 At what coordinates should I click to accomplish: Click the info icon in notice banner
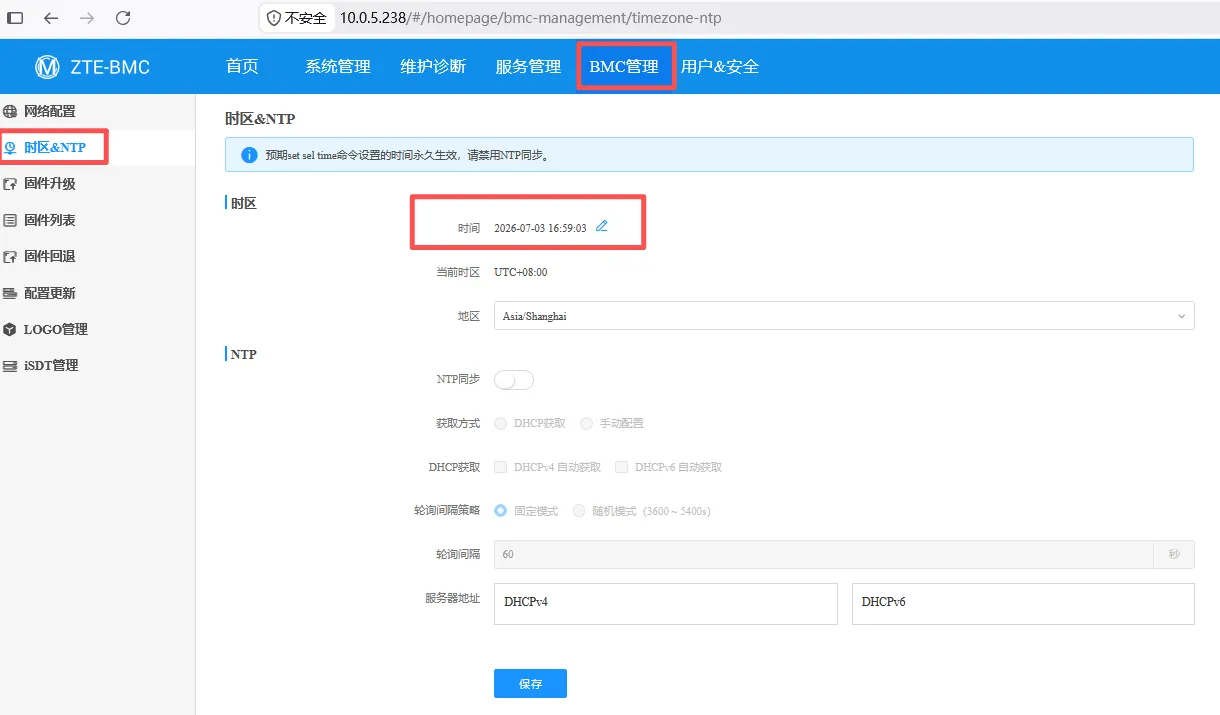pos(249,155)
